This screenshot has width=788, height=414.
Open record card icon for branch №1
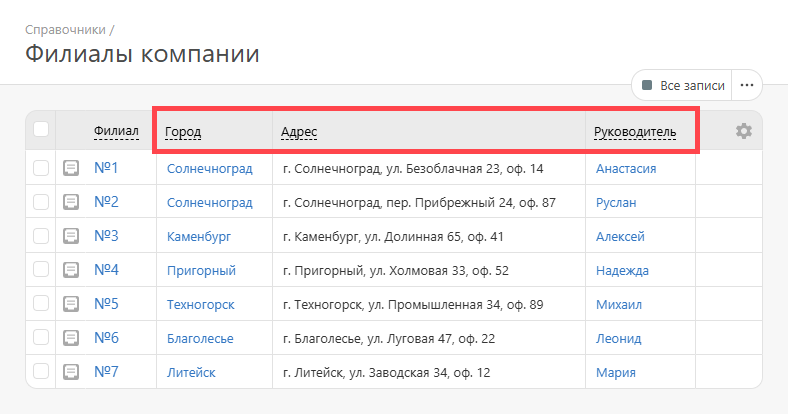pos(71,168)
